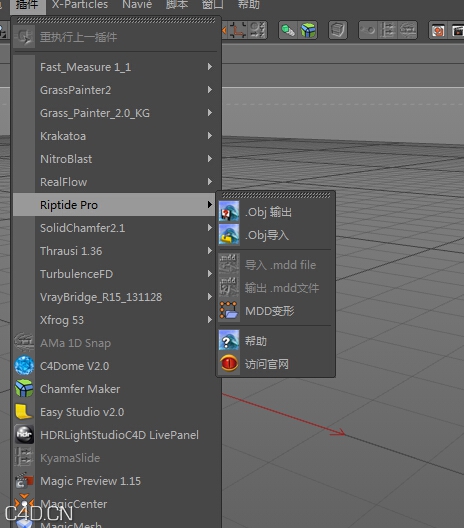Open the Navie menu

pos(137,5)
